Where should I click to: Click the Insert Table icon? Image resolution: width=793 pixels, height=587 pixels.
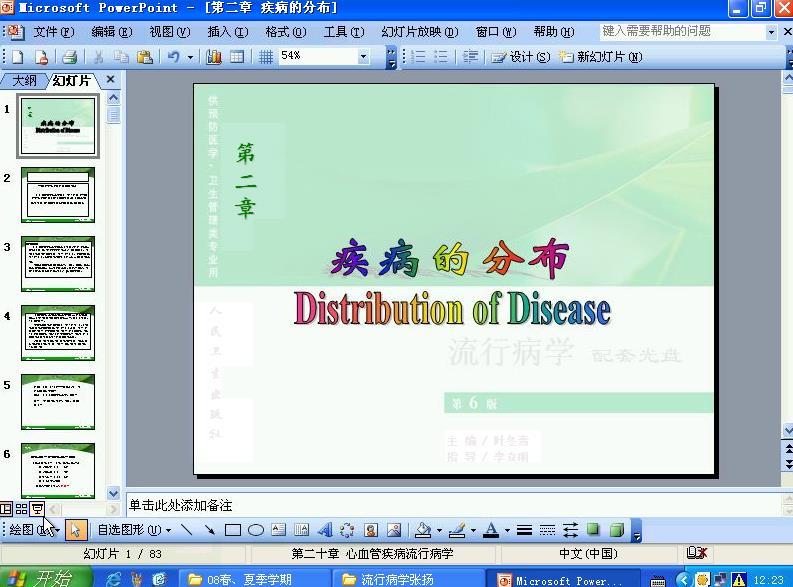(237, 57)
